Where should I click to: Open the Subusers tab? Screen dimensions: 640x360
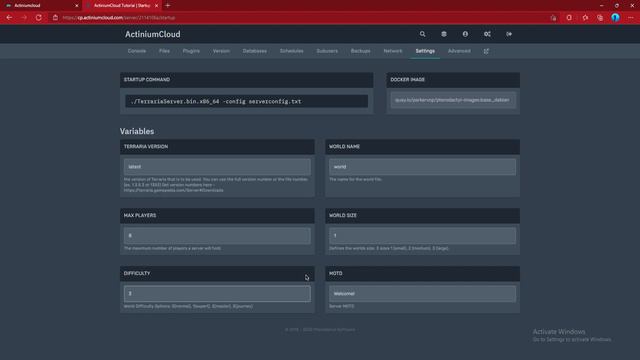pyautogui.click(x=327, y=51)
